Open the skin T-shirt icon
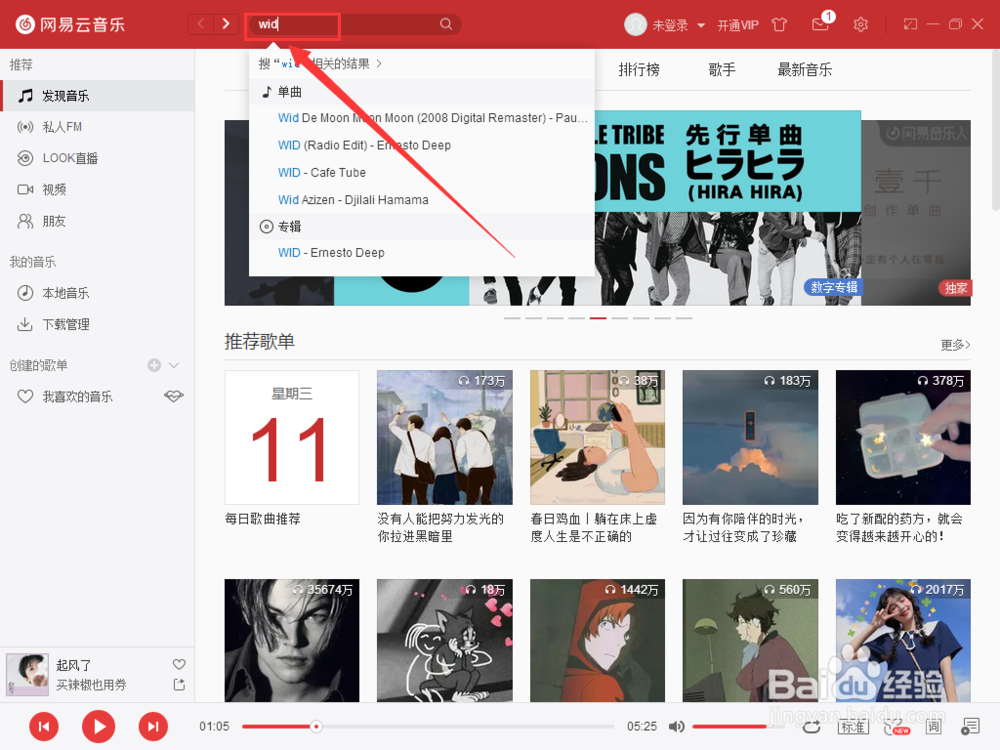The width and height of the screenshot is (1000, 750). pyautogui.click(x=779, y=25)
